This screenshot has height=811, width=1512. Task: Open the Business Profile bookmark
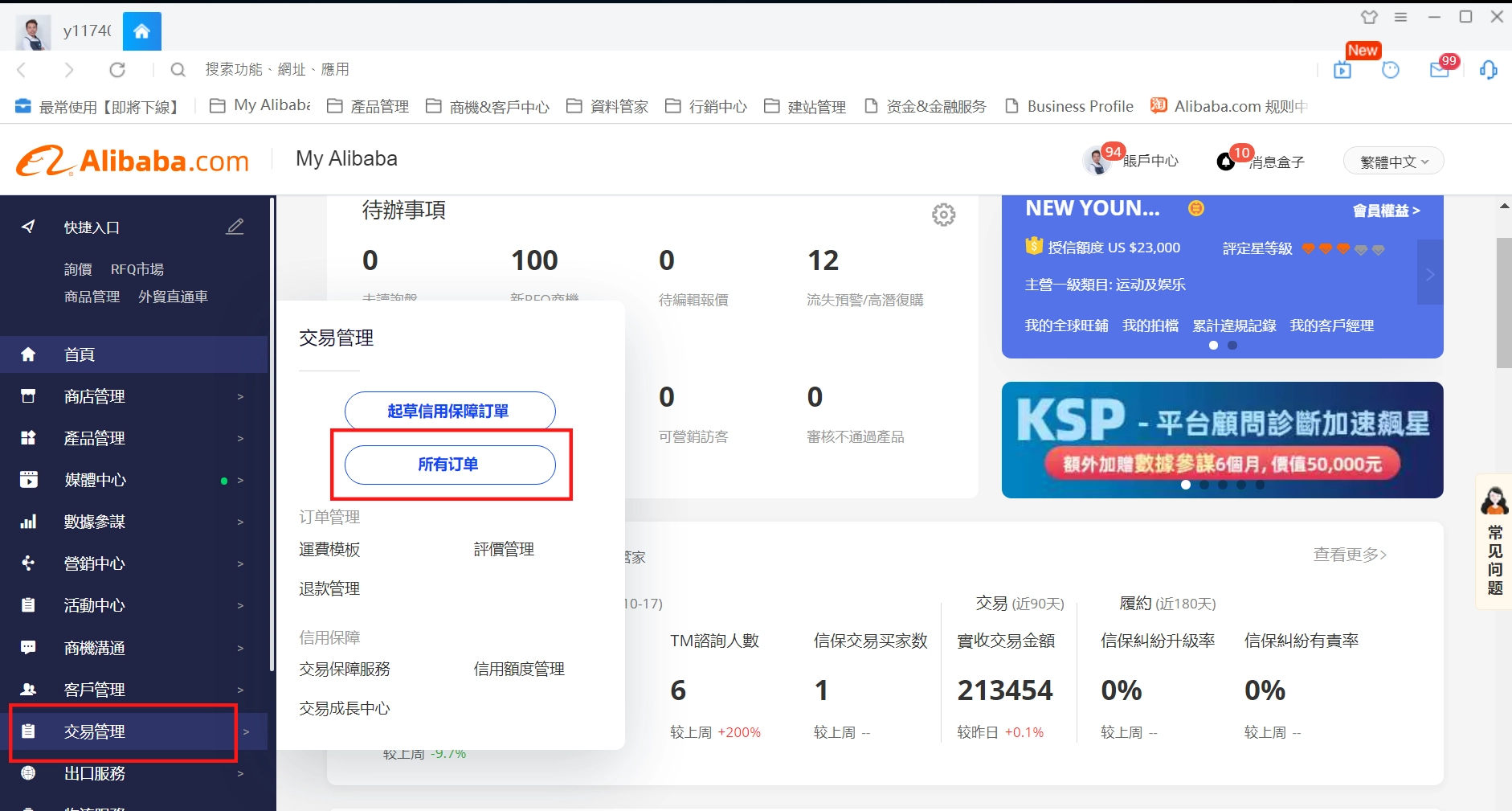[1069, 106]
